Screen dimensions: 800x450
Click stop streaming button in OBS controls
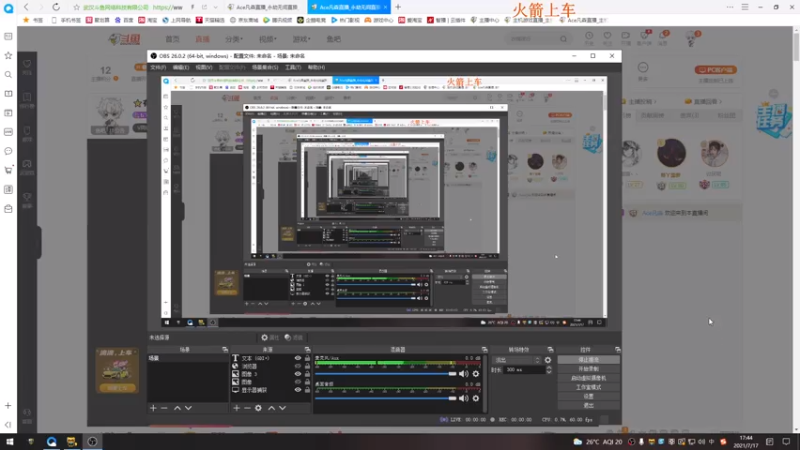pyautogui.click(x=588, y=360)
